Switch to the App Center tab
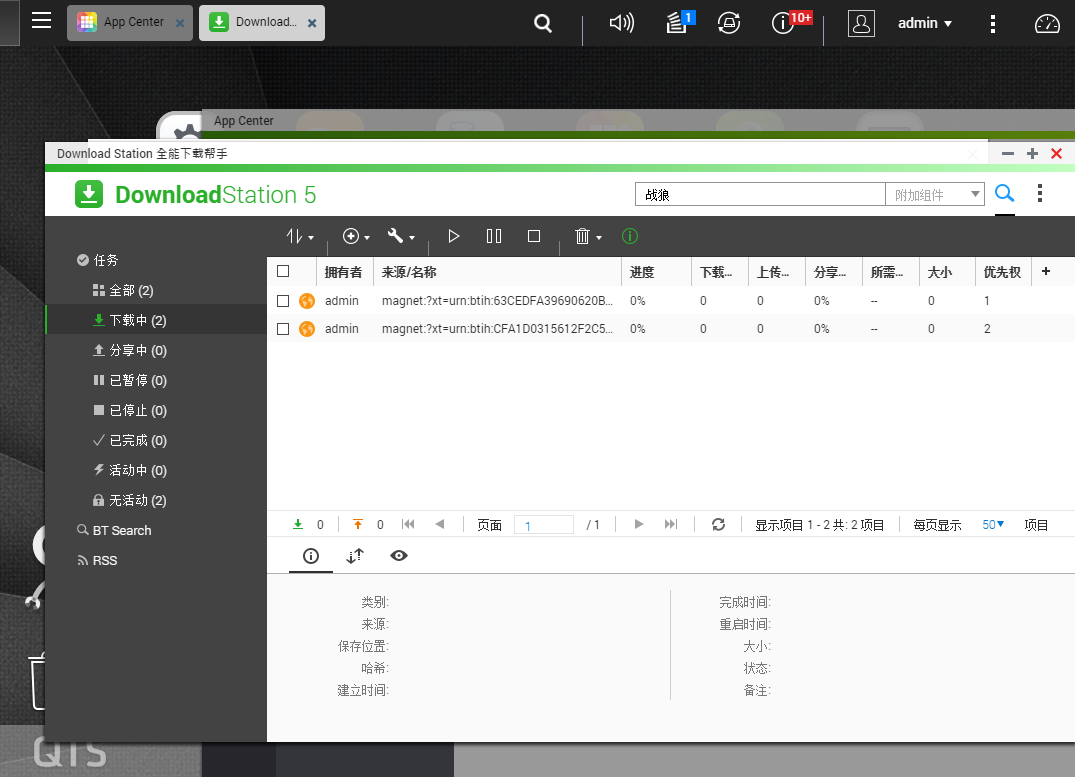The width and height of the screenshot is (1075, 777). [x=130, y=23]
